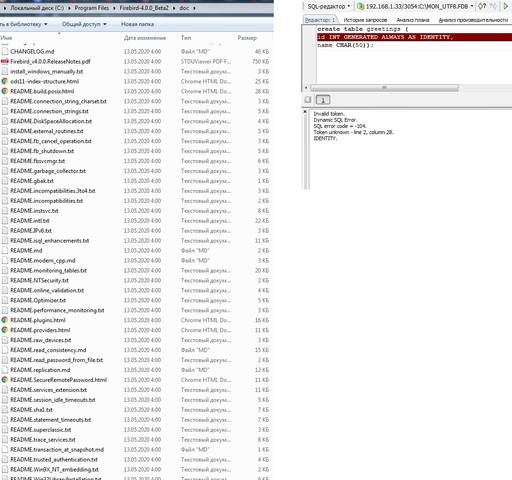Click the database connection icon
Screen dimensions: 512x480
point(360,6)
